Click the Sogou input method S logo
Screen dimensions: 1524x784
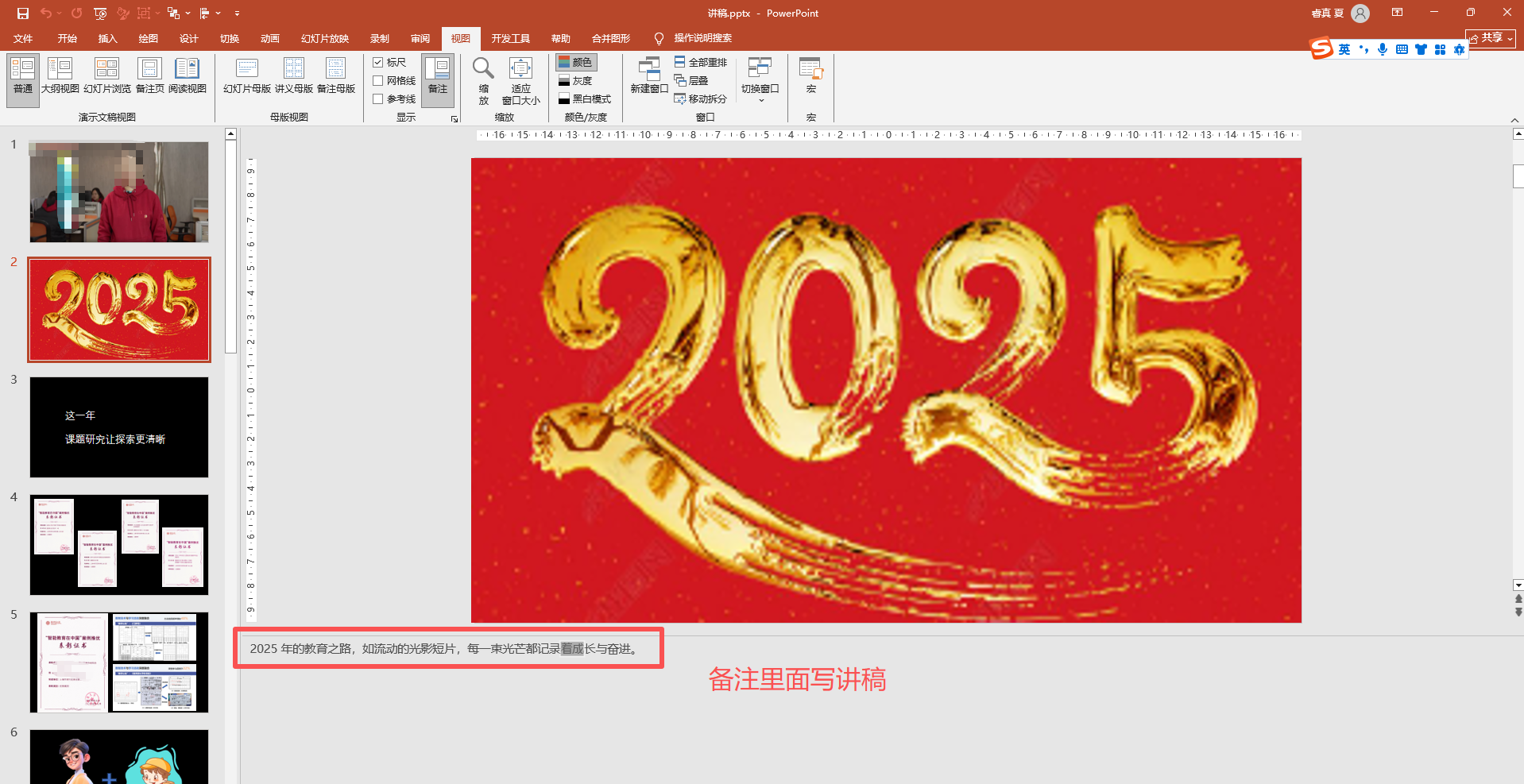pos(1321,48)
